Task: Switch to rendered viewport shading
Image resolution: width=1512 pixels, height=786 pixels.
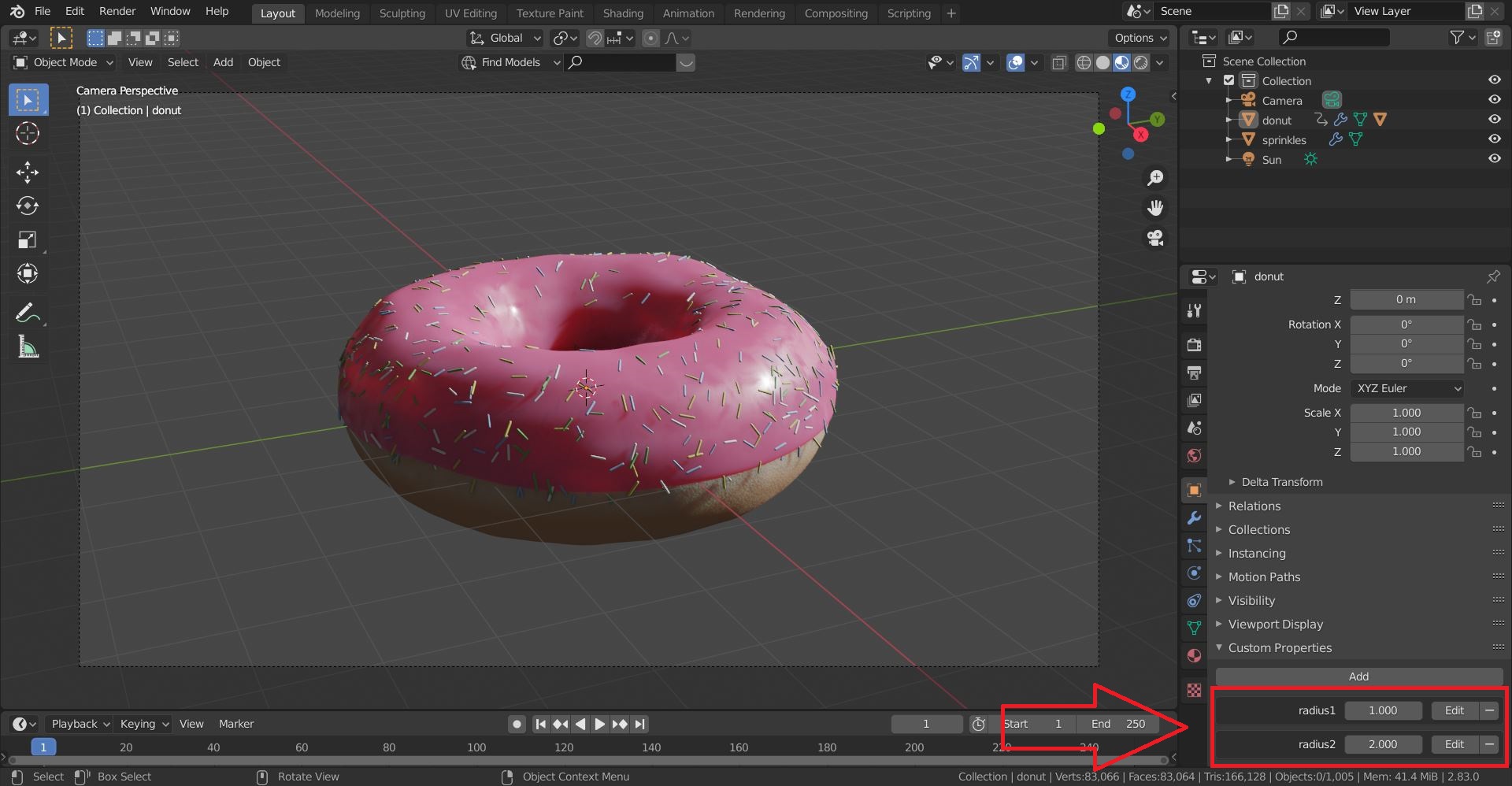Action: pyautogui.click(x=1140, y=63)
